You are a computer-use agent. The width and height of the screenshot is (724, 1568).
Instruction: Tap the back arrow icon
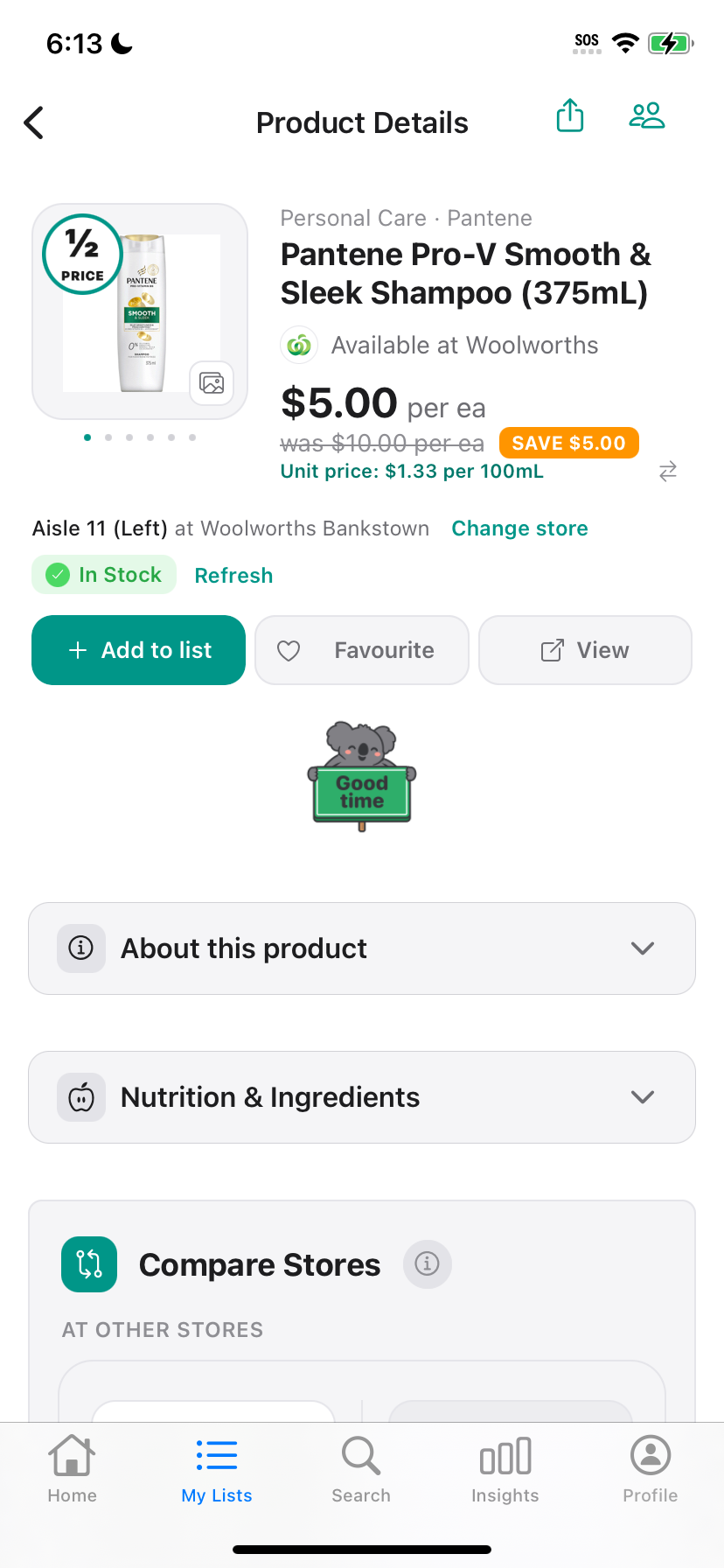tap(34, 122)
